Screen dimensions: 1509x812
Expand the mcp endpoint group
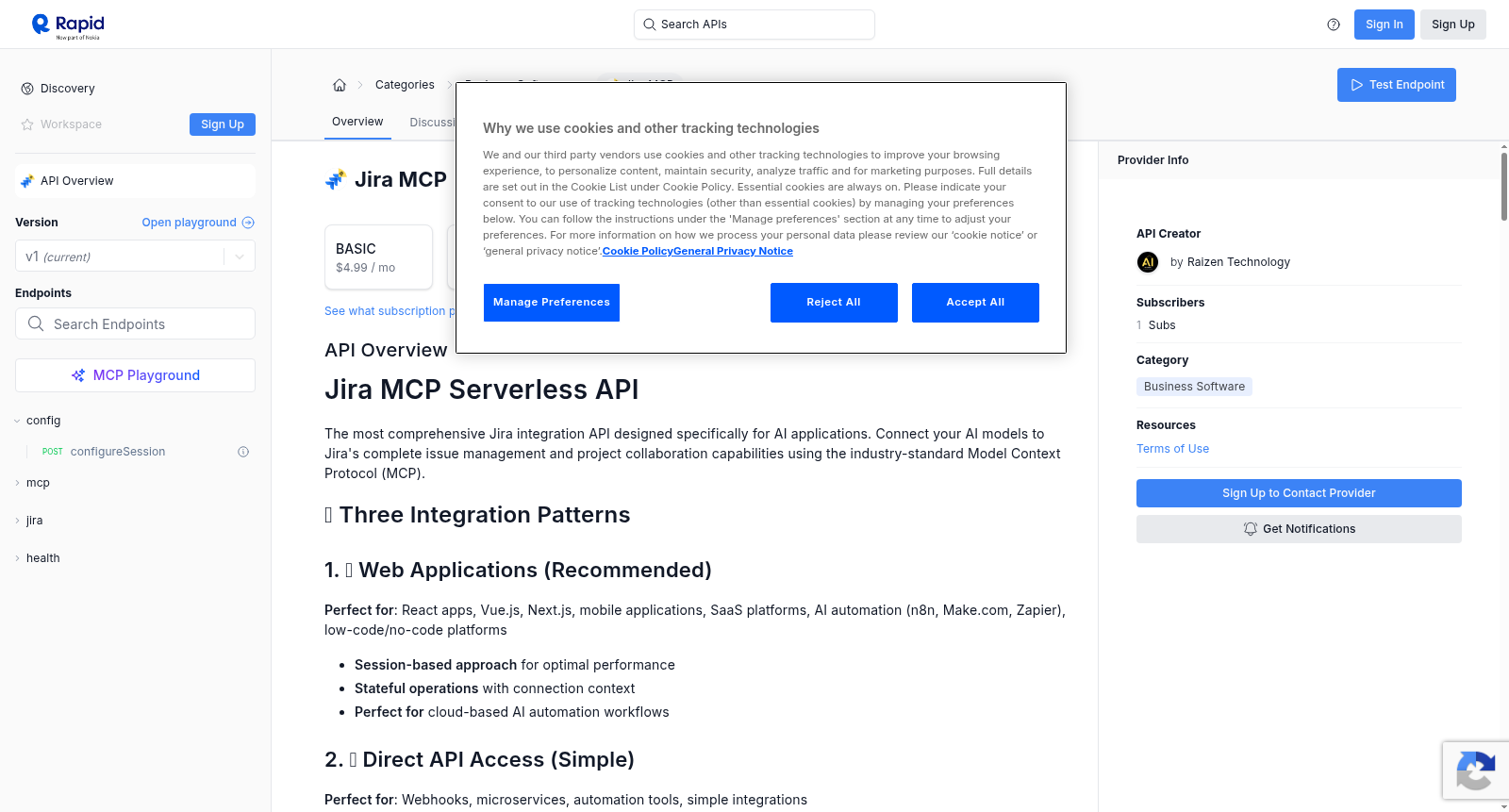[32, 483]
